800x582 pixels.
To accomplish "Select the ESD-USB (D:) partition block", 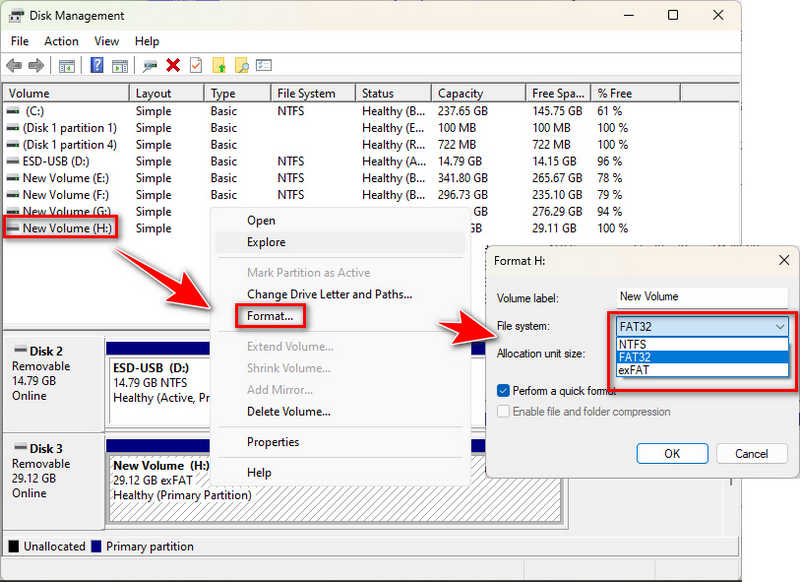I will tap(159, 390).
